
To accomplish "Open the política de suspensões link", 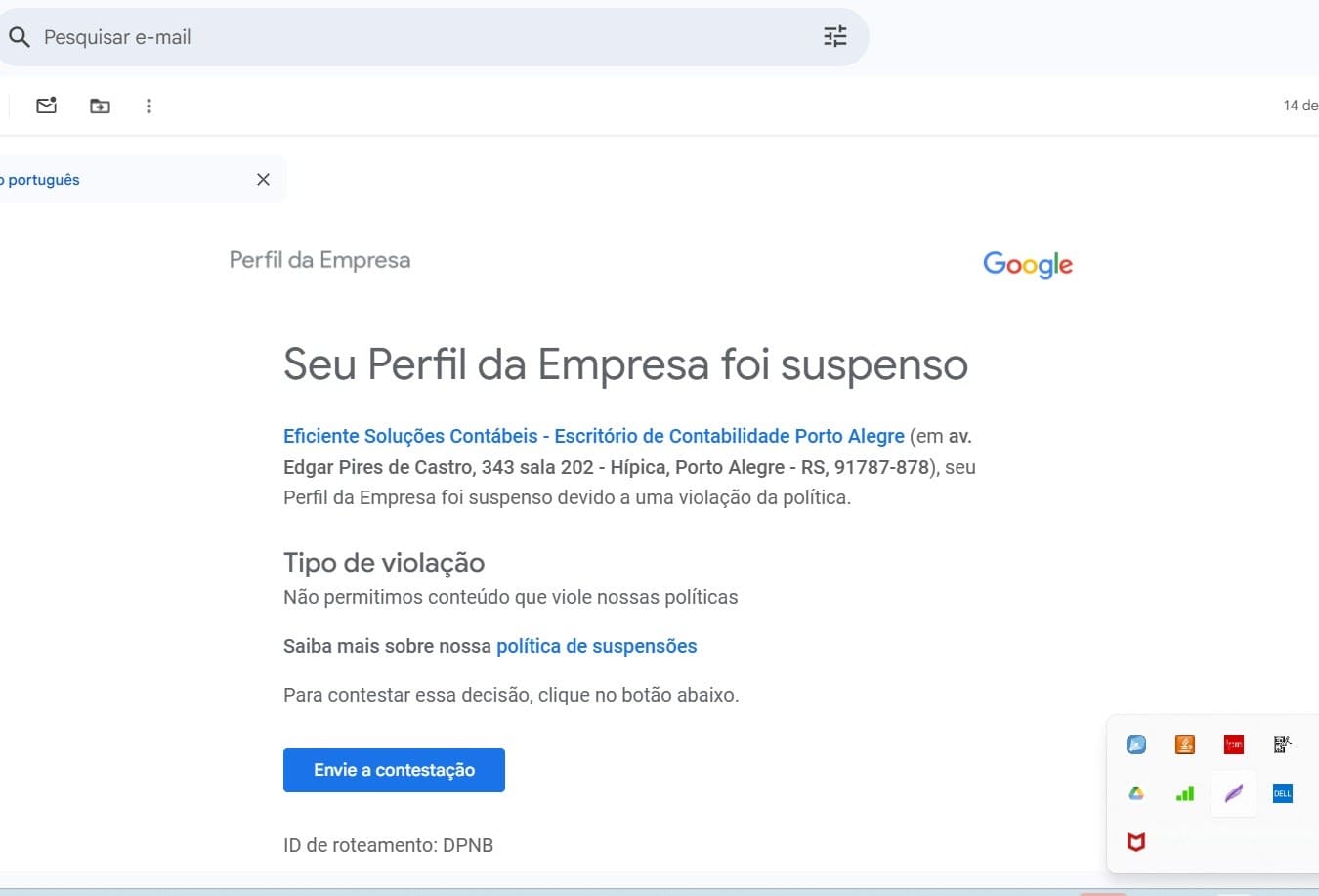I will point(596,646).
